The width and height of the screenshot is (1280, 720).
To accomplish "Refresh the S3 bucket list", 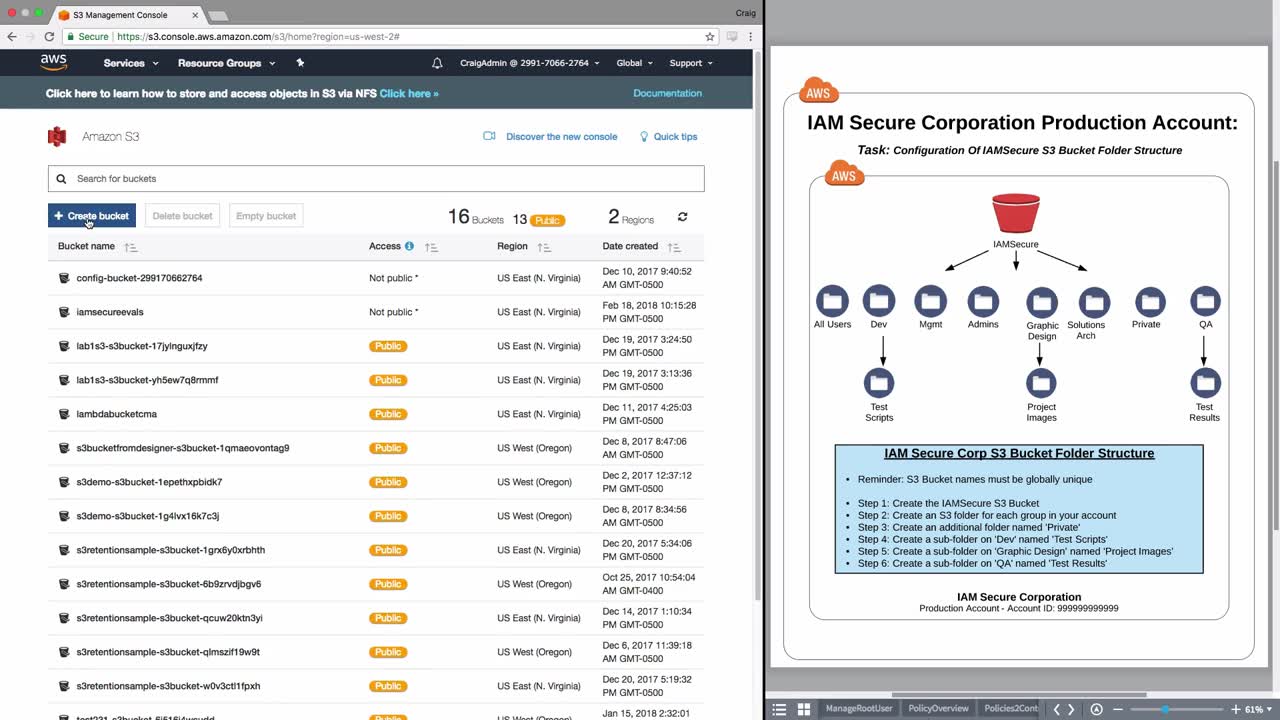I will click(683, 217).
